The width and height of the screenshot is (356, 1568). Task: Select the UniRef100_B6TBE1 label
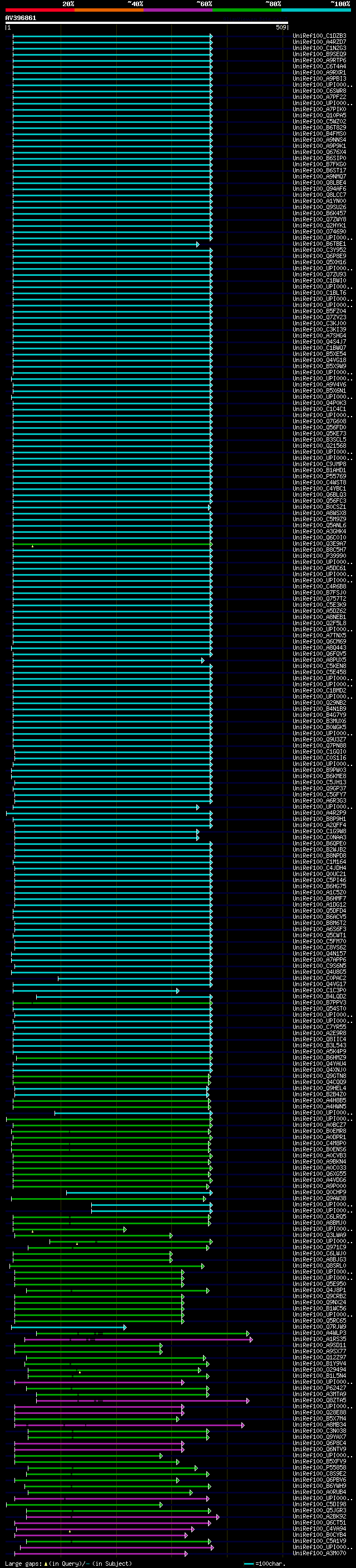click(x=319, y=244)
